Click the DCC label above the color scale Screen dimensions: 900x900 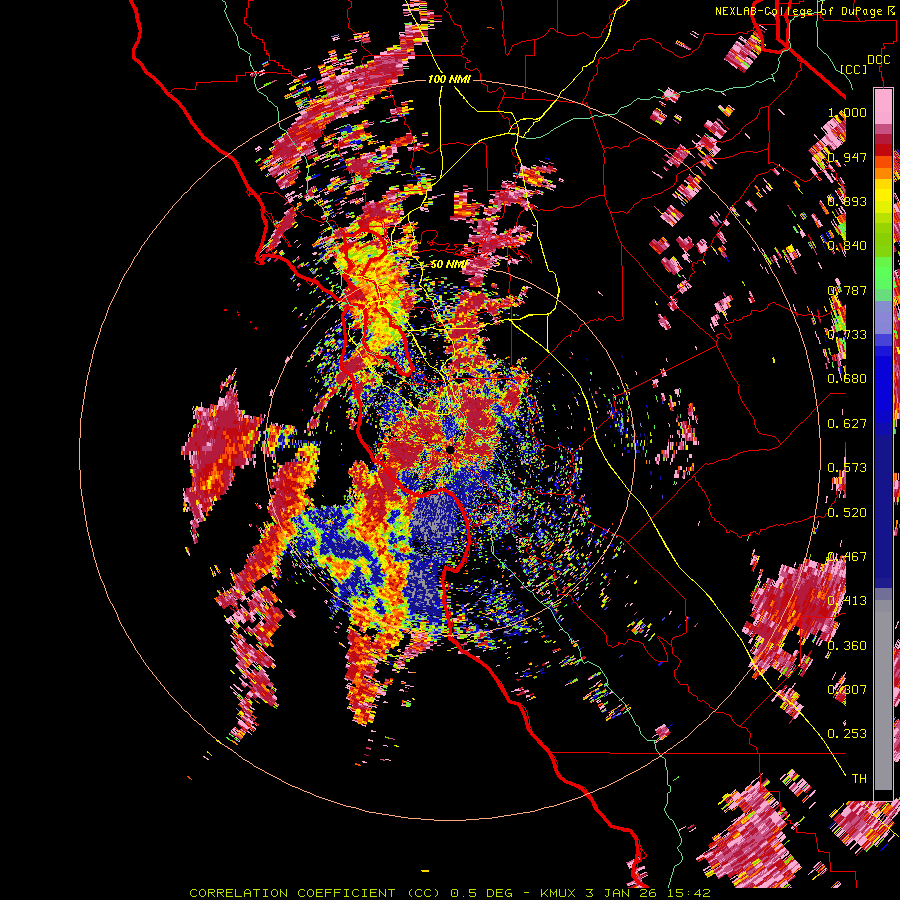click(878, 60)
